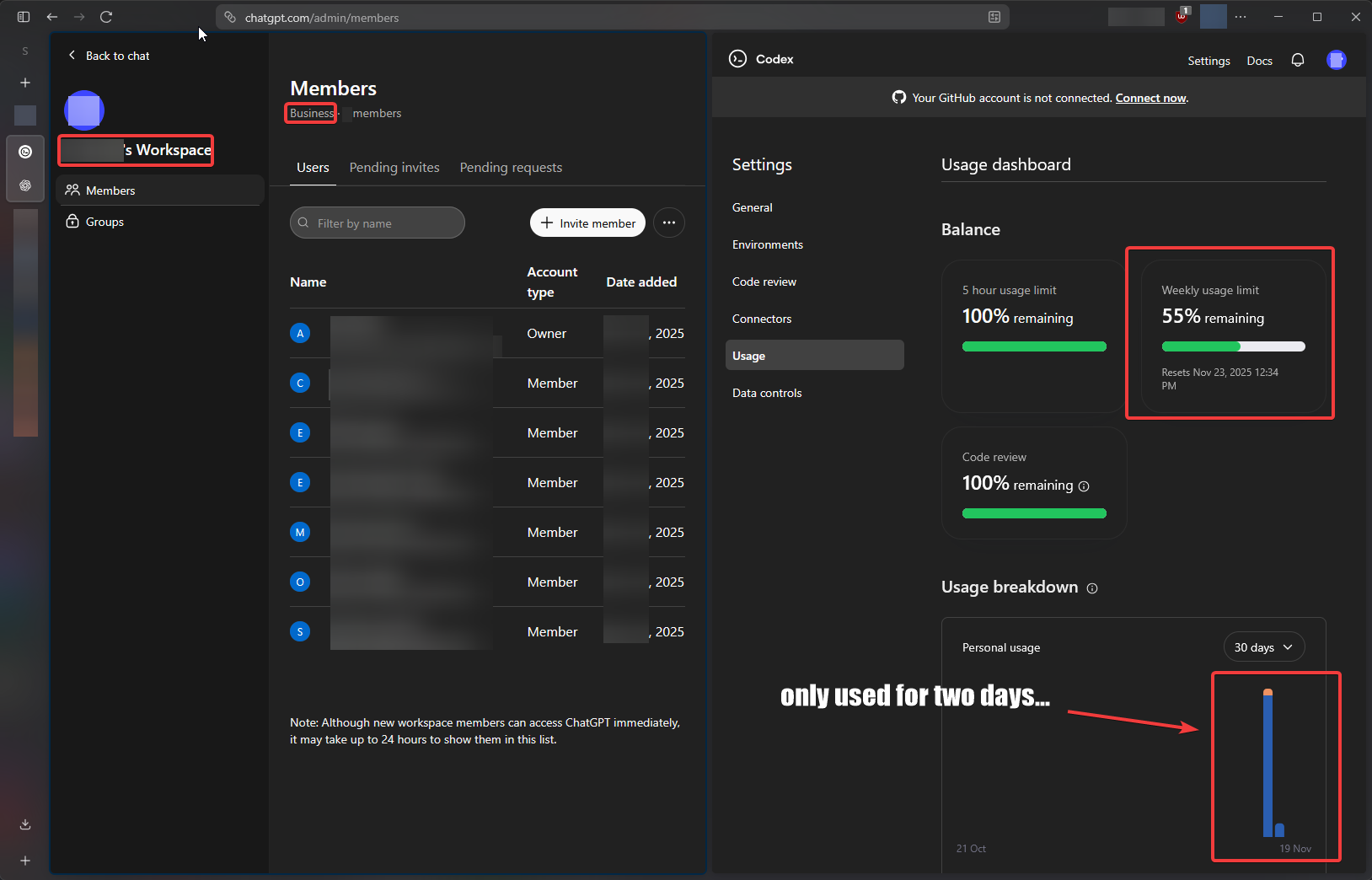Toggle the browser sidebar panel icon
Viewport: 1372px width, 880px height.
[24, 17]
